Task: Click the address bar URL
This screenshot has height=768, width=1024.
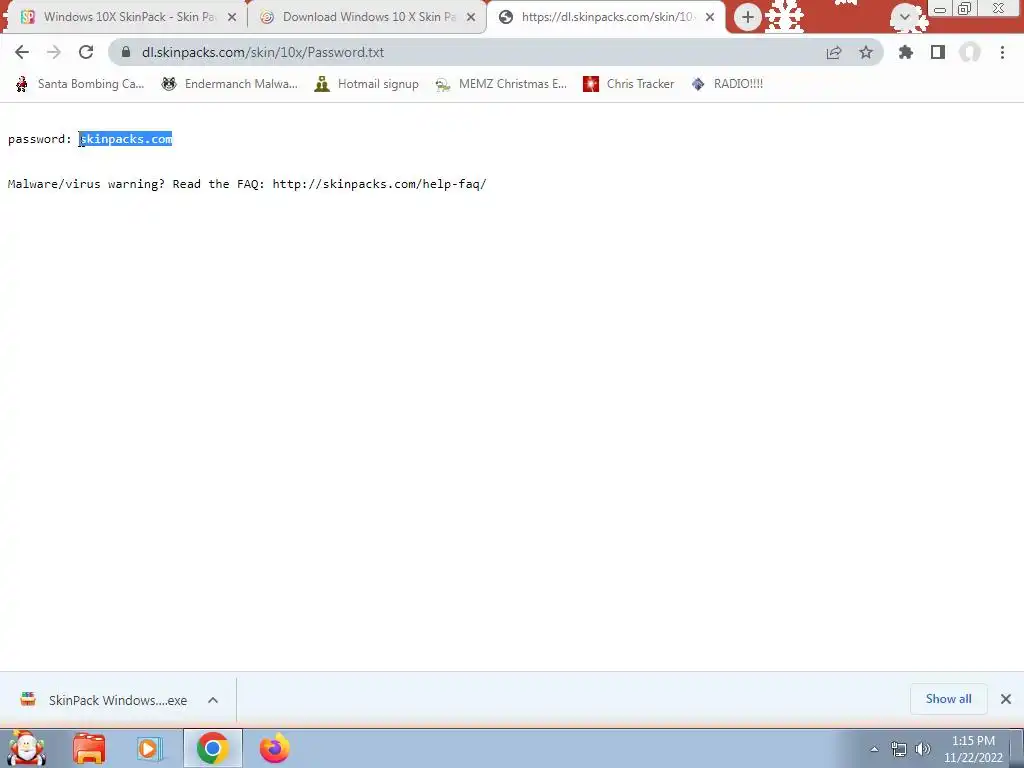Action: pos(263,52)
